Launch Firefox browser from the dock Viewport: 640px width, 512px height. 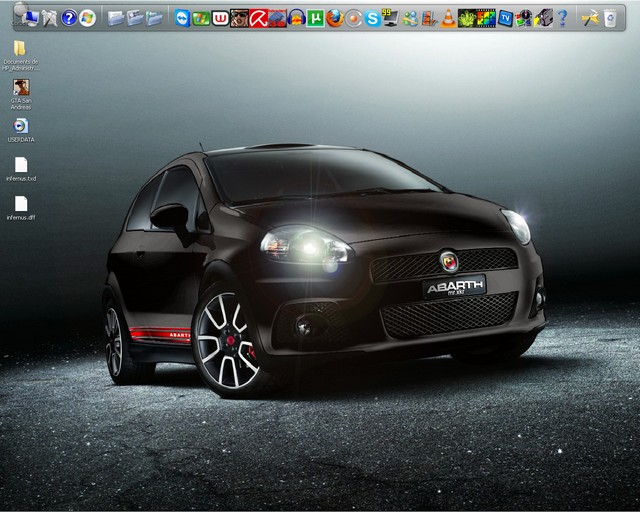(335, 18)
